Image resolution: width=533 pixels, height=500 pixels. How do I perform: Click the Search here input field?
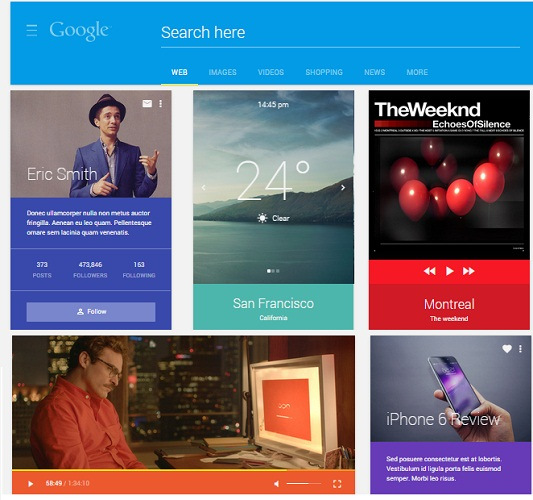coord(340,33)
